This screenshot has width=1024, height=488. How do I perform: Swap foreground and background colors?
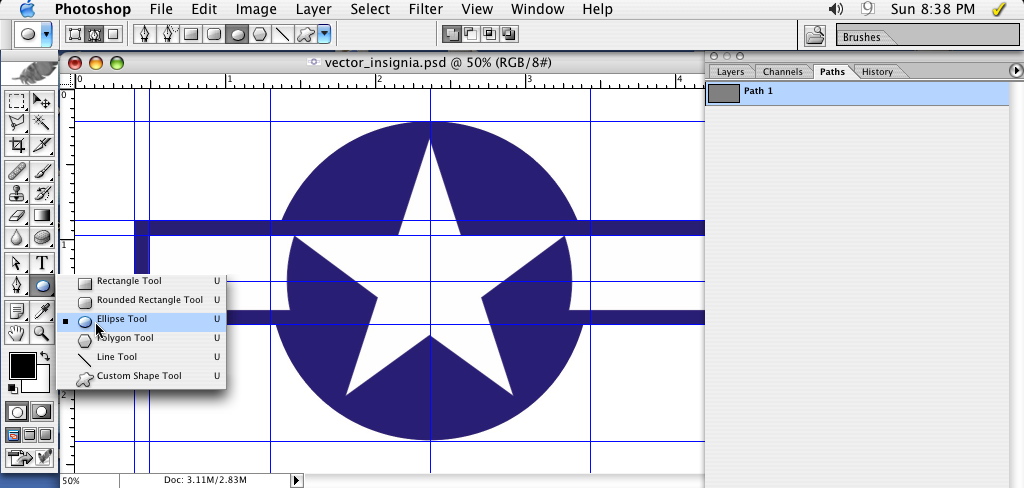[44, 356]
